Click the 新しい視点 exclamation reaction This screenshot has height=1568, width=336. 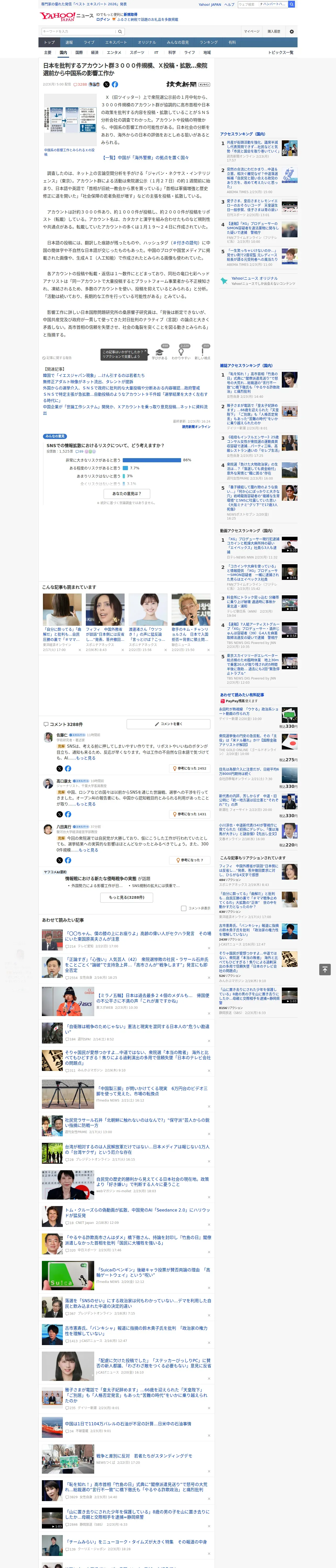[x=203, y=353]
